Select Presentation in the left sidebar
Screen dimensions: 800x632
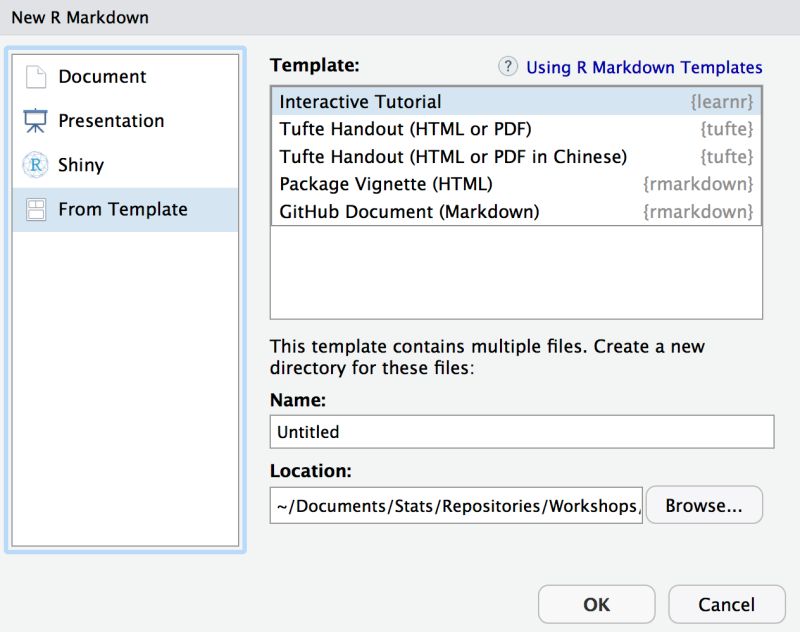tap(113, 120)
